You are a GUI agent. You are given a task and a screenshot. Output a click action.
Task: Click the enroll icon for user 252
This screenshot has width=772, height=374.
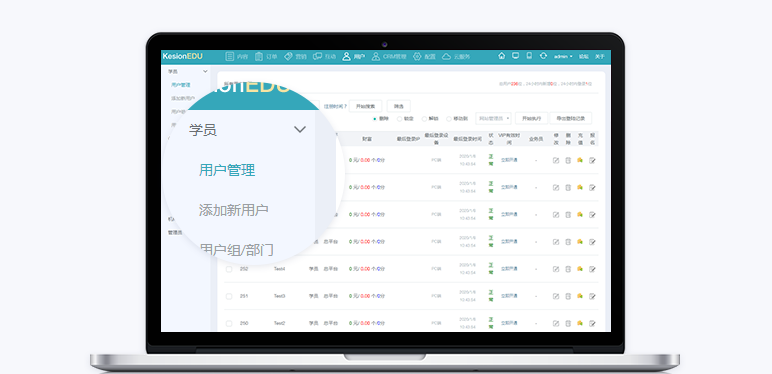592,269
